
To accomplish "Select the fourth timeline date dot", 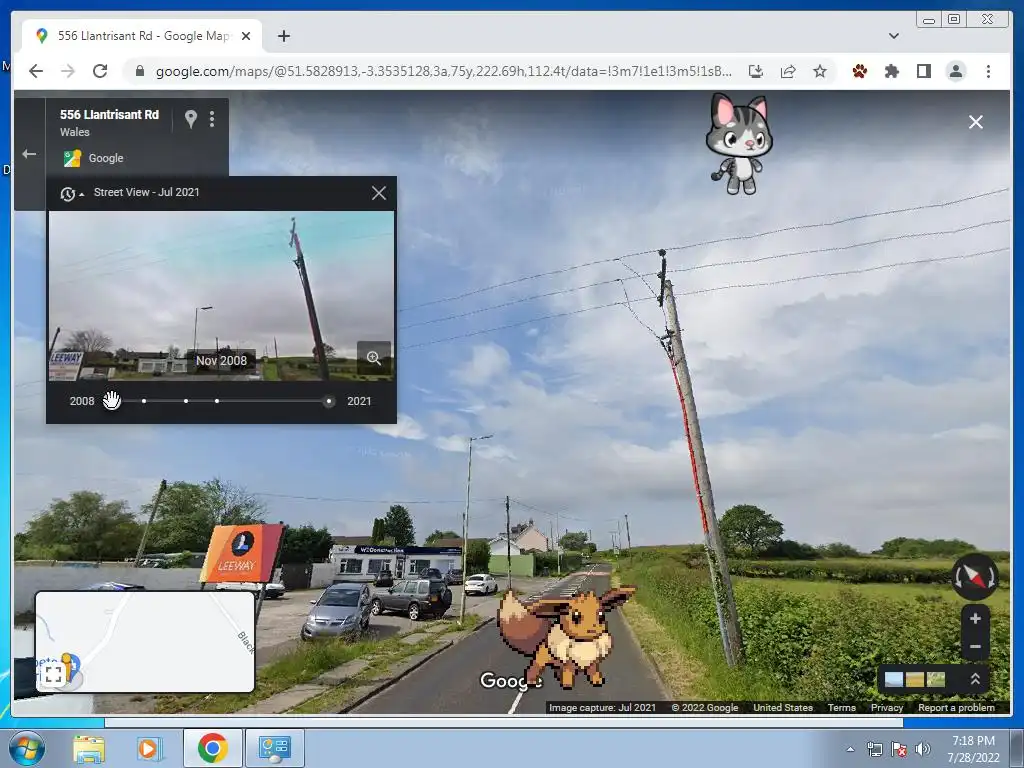I will 217,401.
